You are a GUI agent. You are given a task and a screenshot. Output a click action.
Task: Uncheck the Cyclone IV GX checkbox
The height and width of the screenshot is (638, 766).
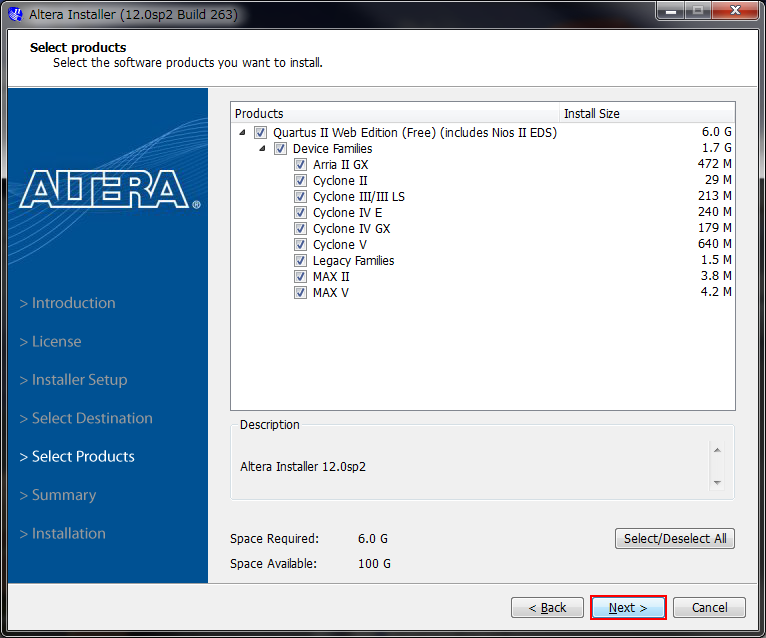(x=300, y=229)
